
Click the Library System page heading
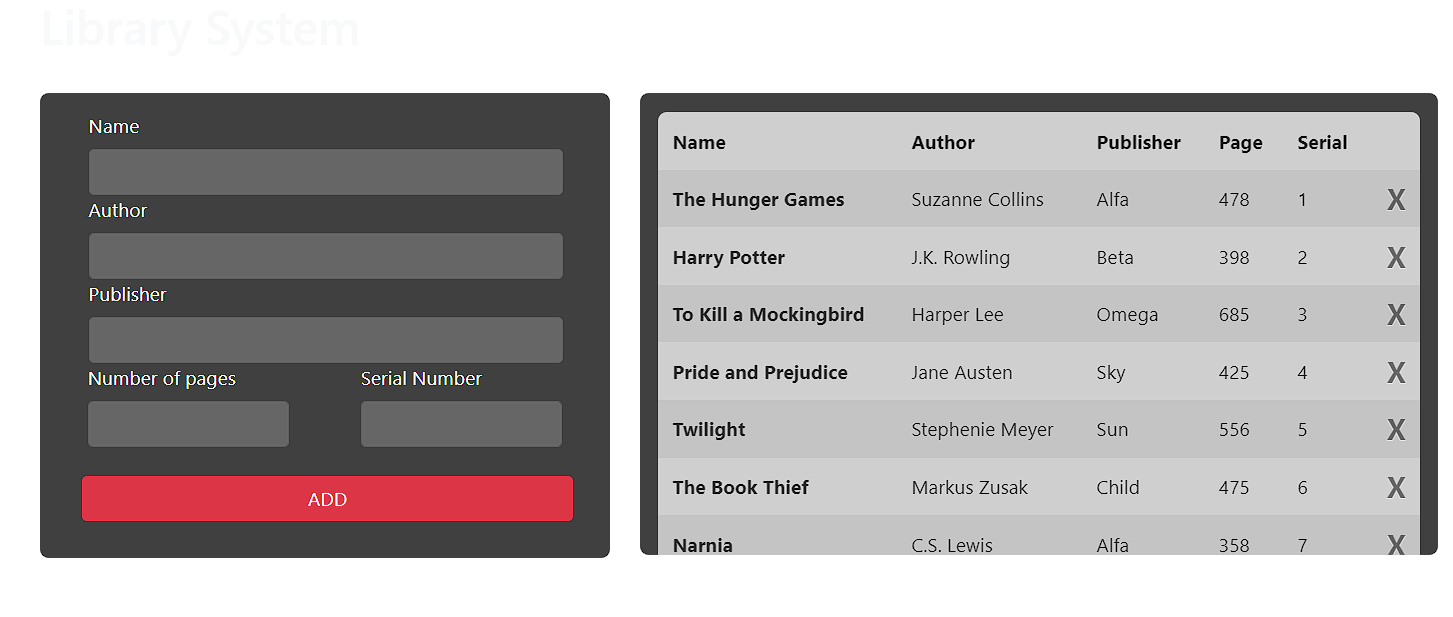pos(200,29)
